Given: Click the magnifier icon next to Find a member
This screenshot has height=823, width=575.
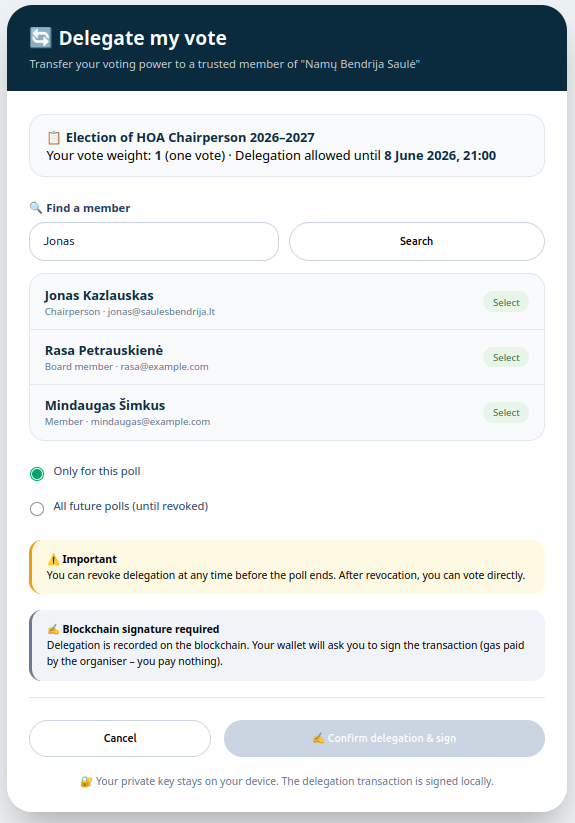Looking at the screenshot, I should (36, 208).
